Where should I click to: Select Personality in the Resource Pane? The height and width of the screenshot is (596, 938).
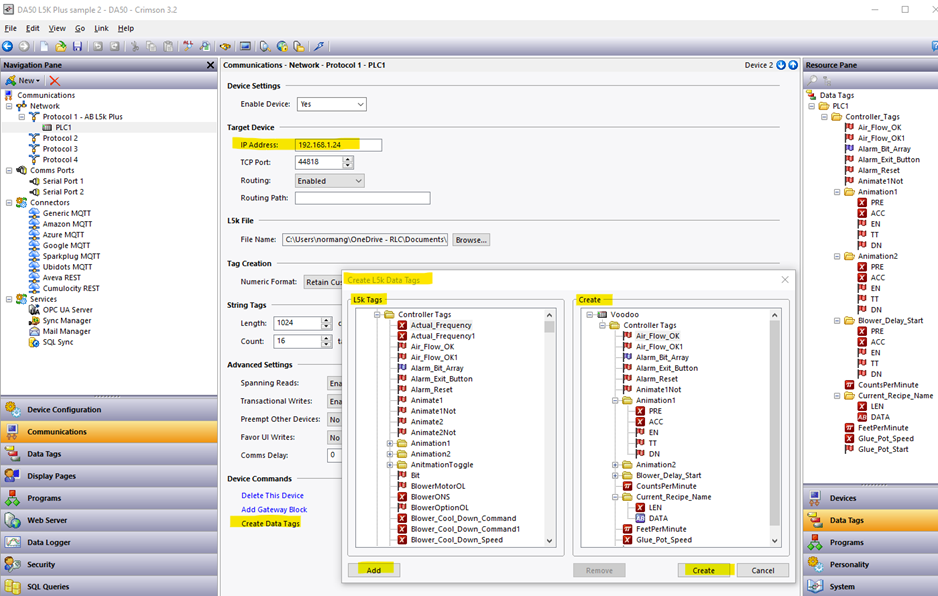point(870,564)
